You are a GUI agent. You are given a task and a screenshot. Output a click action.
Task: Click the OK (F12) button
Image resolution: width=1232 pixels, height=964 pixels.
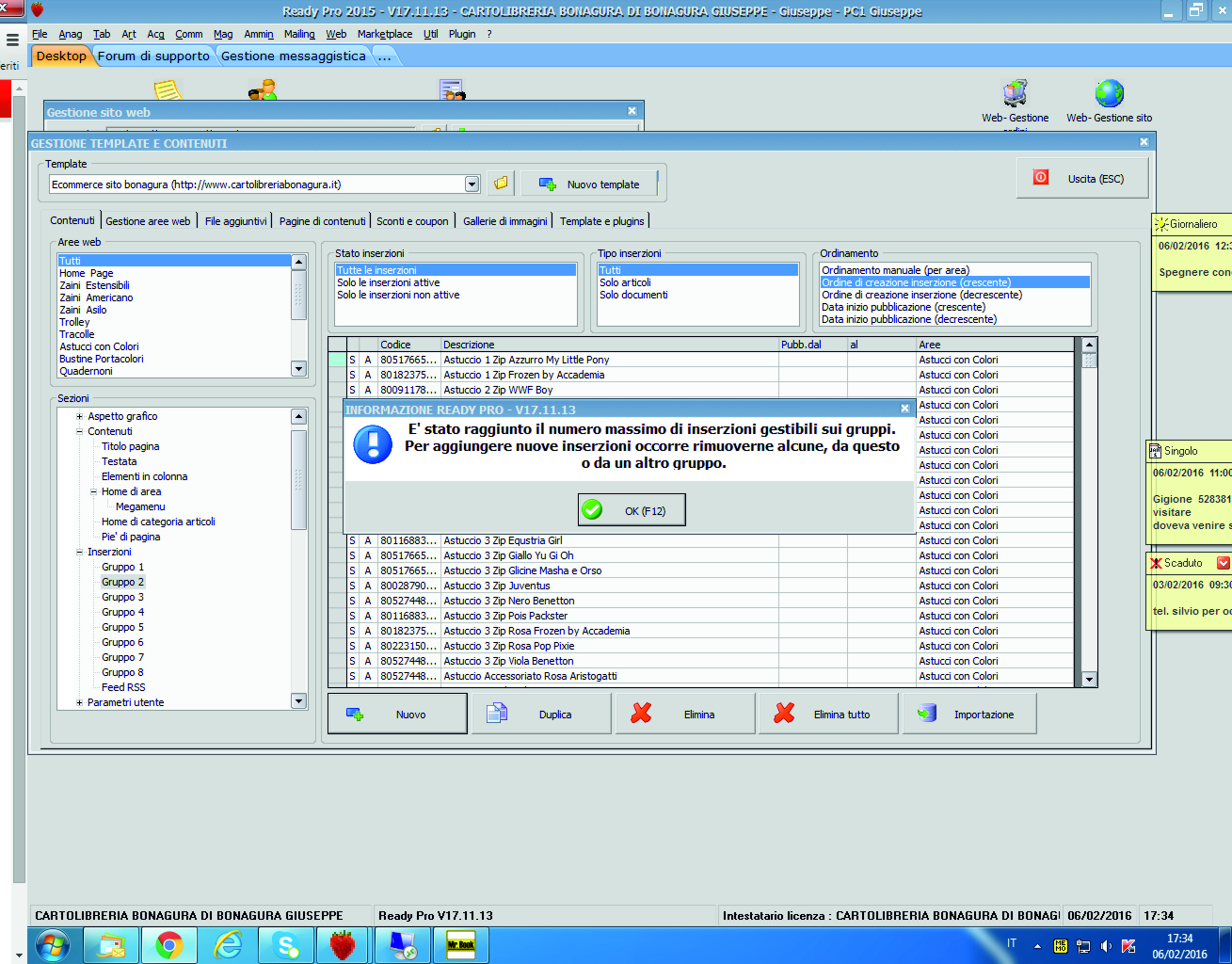[631, 510]
